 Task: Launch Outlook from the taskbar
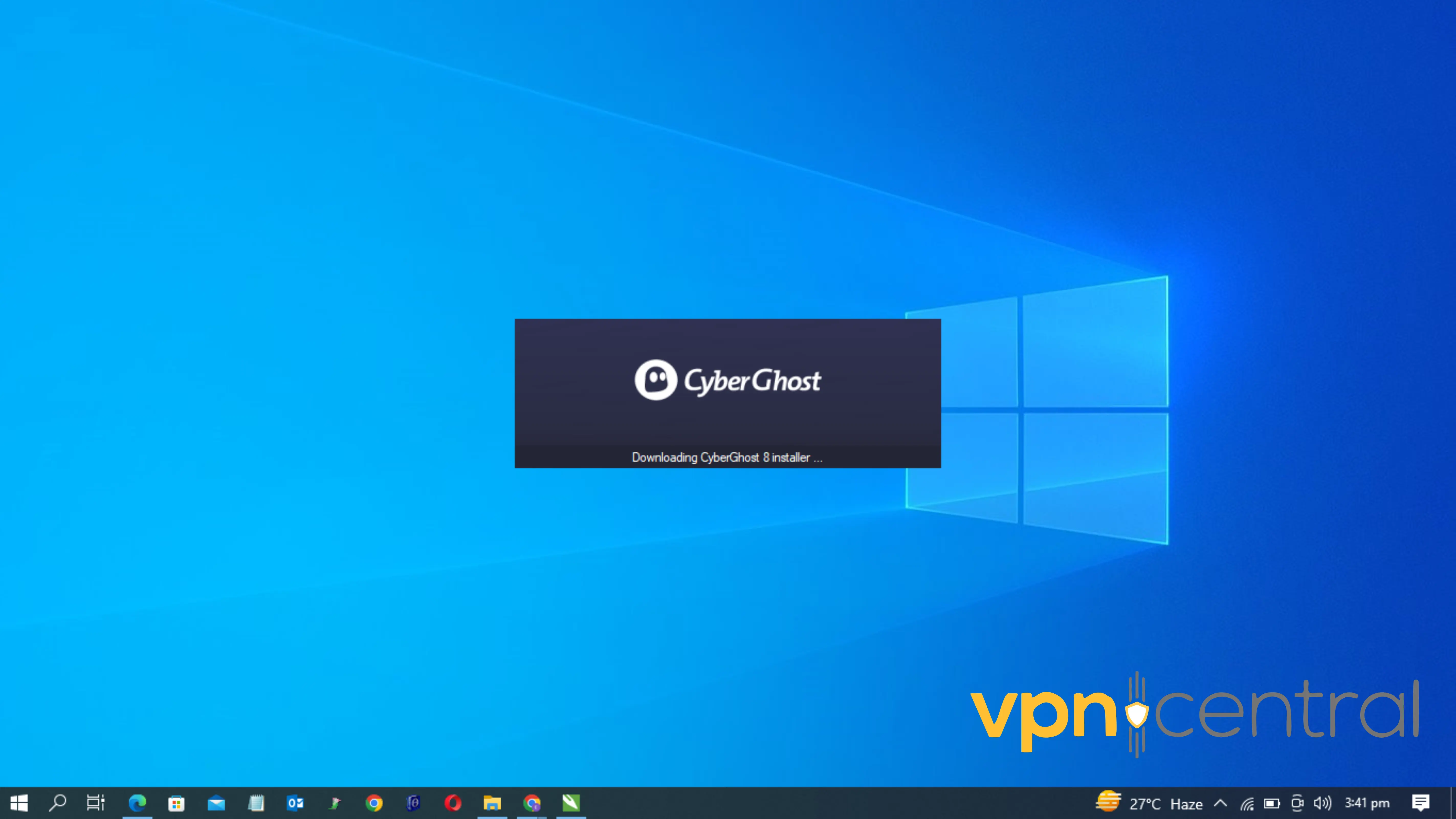295,803
